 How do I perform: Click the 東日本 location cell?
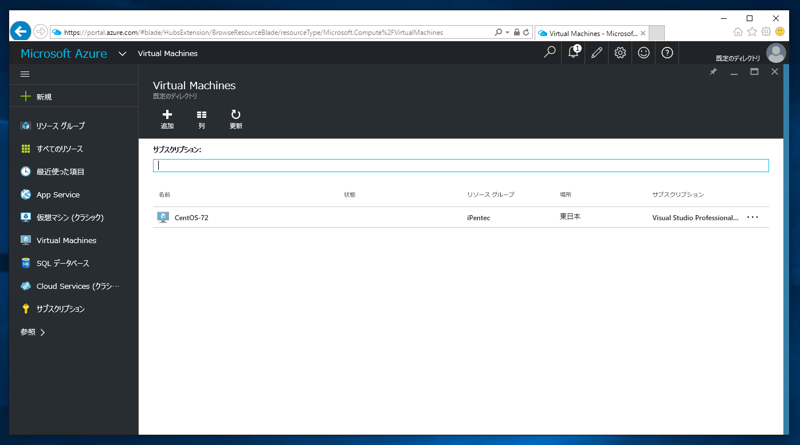click(x=570, y=217)
